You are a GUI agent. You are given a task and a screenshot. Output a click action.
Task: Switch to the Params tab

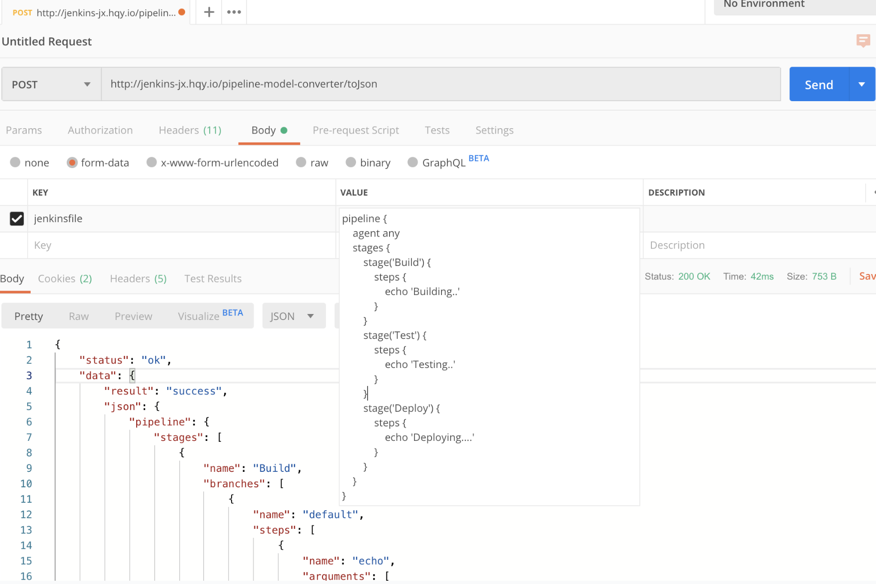24,130
